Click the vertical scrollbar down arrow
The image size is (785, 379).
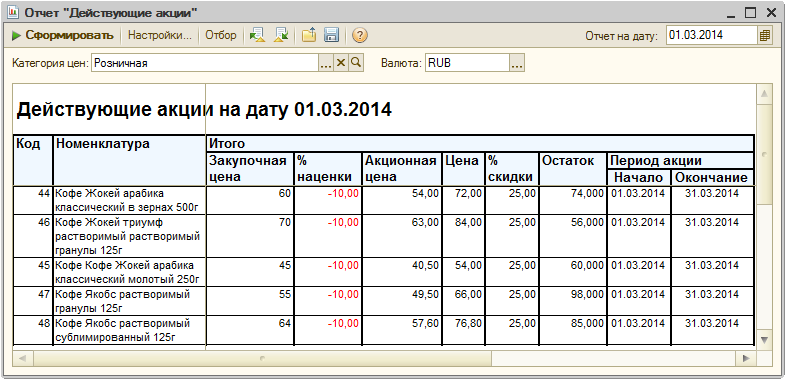763,340
